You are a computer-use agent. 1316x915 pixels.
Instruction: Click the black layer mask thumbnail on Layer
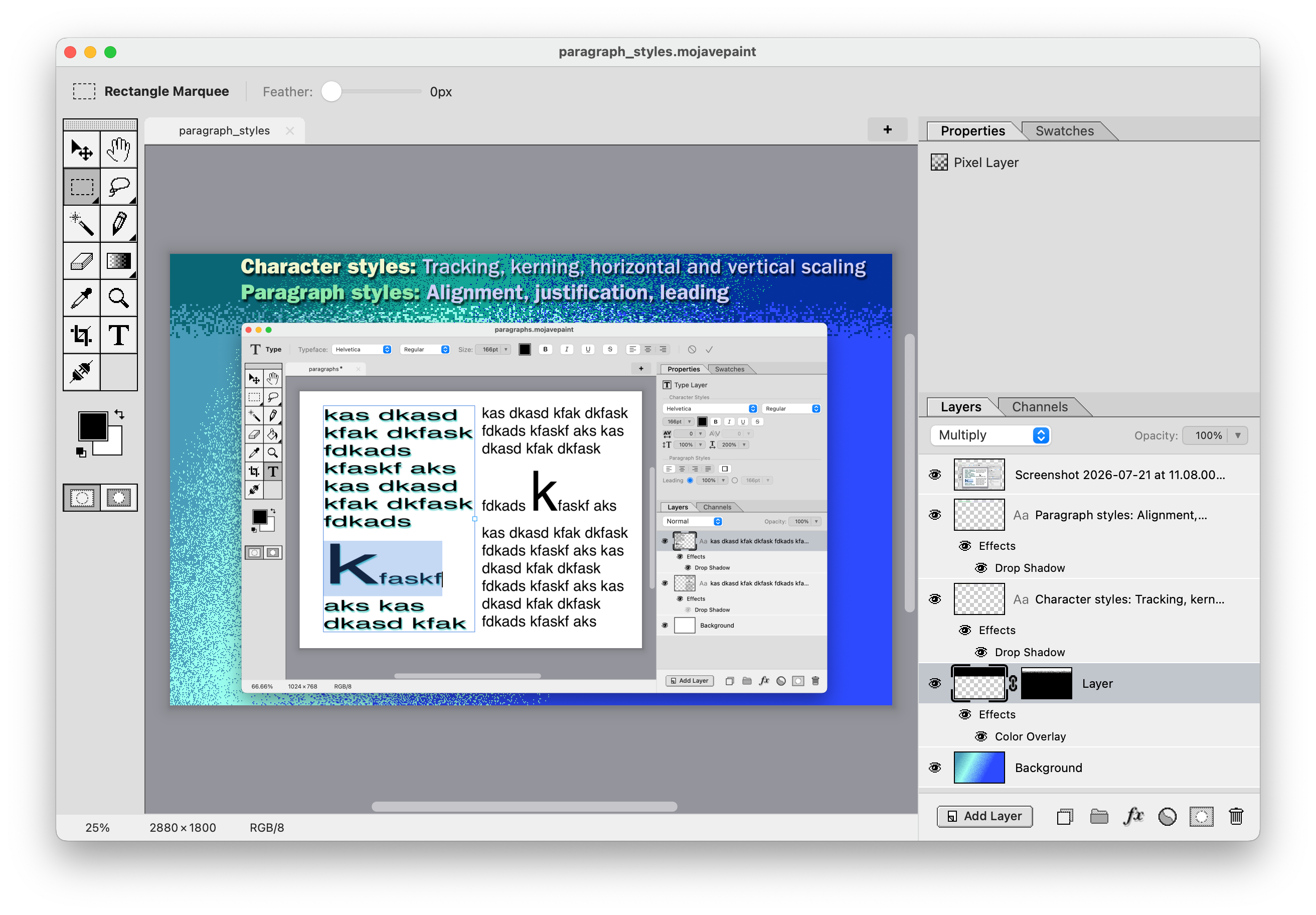pos(1046,683)
